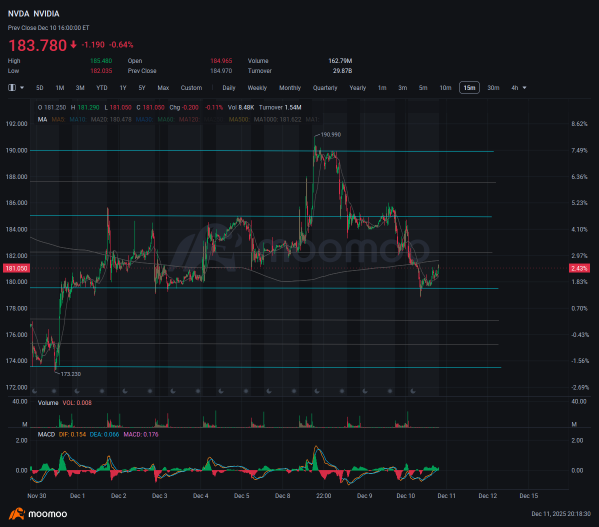Viewport: 599px width, 527px height.
Task: Switch to Weekly candles
Action: (257, 88)
